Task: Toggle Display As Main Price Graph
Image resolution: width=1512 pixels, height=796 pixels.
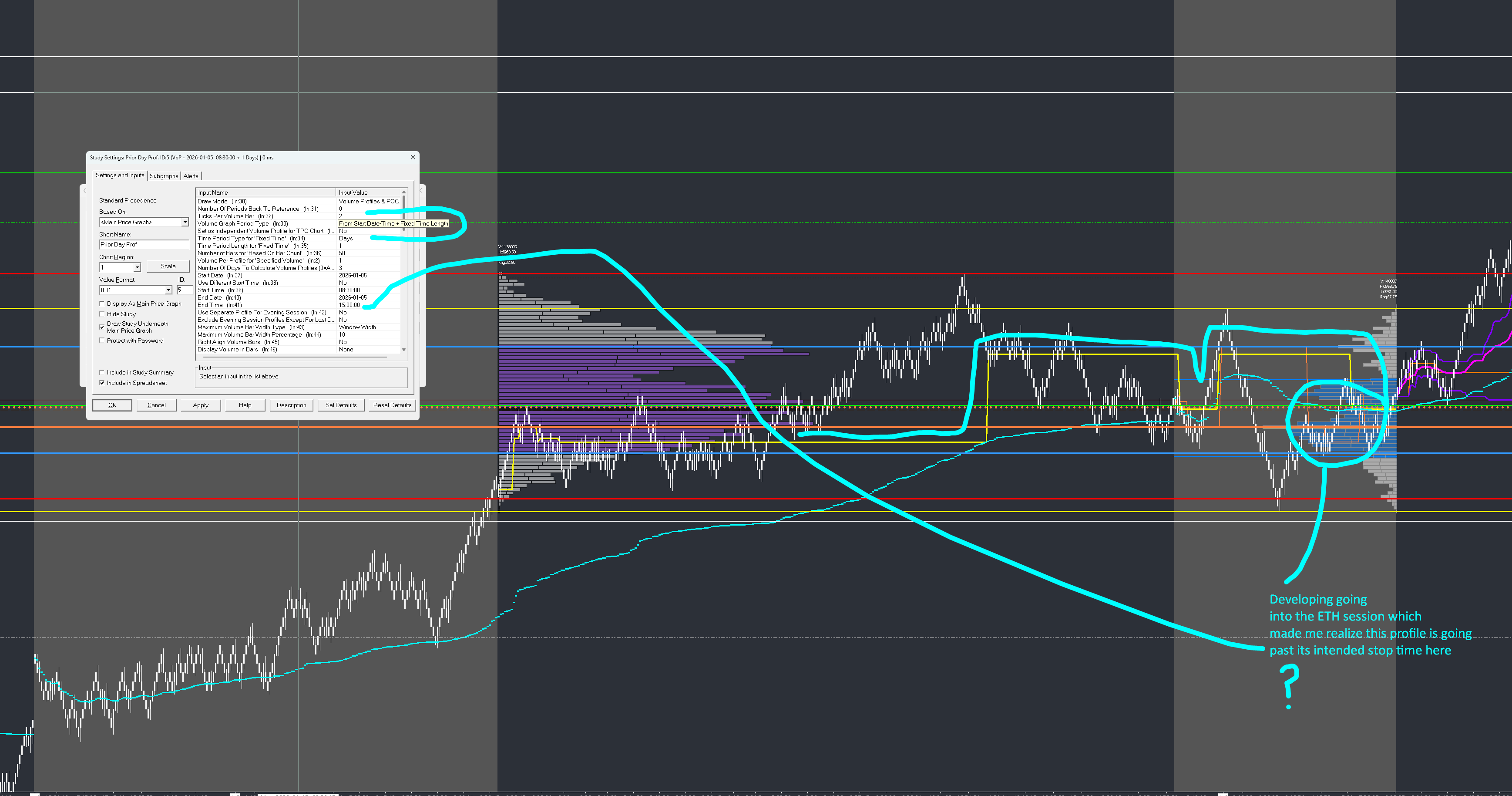Action: point(102,304)
